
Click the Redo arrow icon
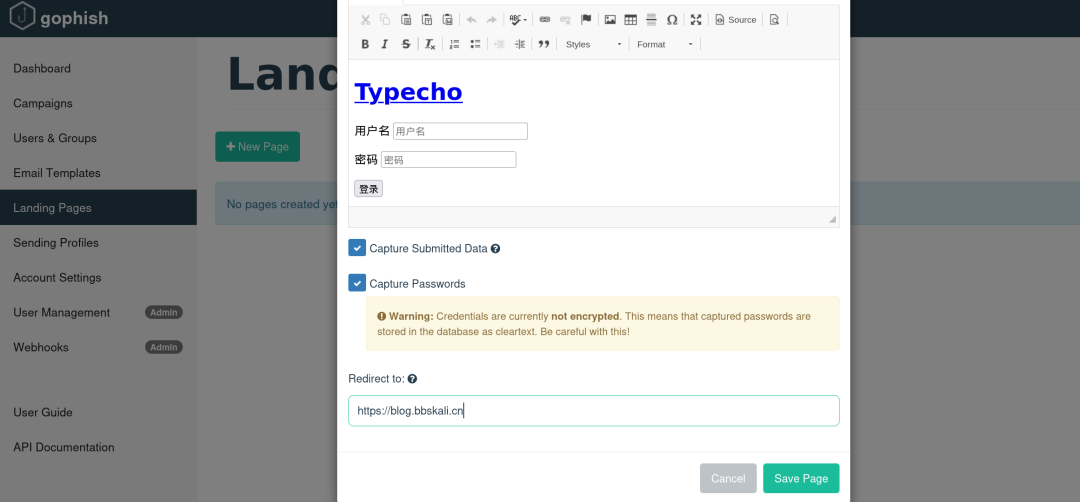tap(492, 20)
